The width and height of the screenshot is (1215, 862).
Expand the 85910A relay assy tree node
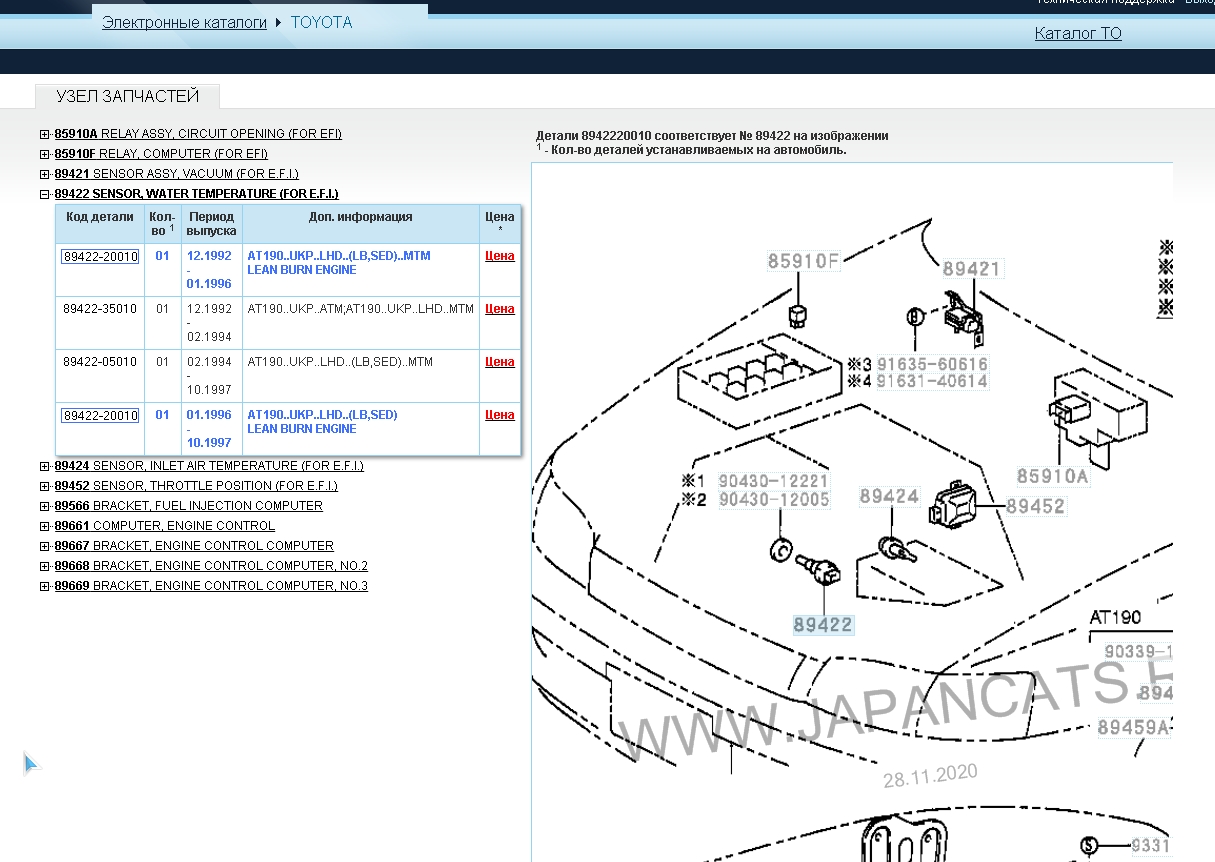pyautogui.click(x=45, y=134)
